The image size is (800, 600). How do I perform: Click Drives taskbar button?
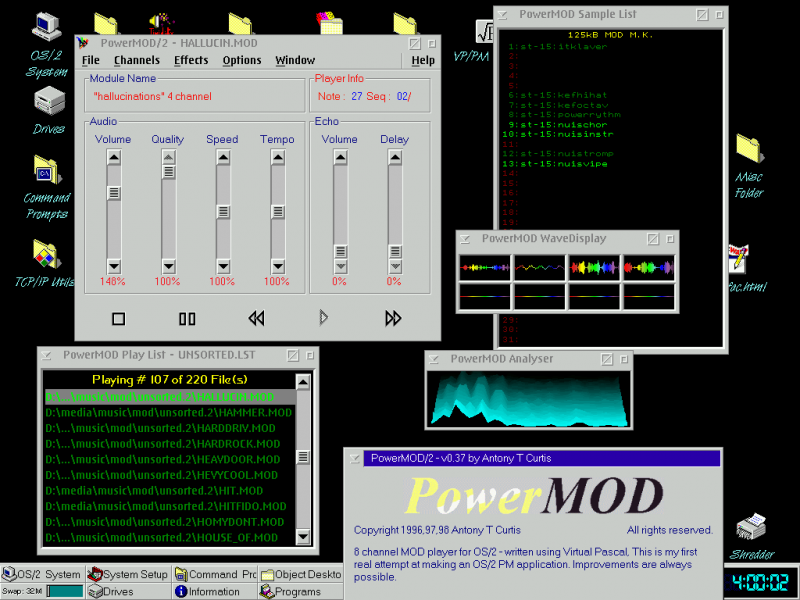pyautogui.click(x=128, y=591)
